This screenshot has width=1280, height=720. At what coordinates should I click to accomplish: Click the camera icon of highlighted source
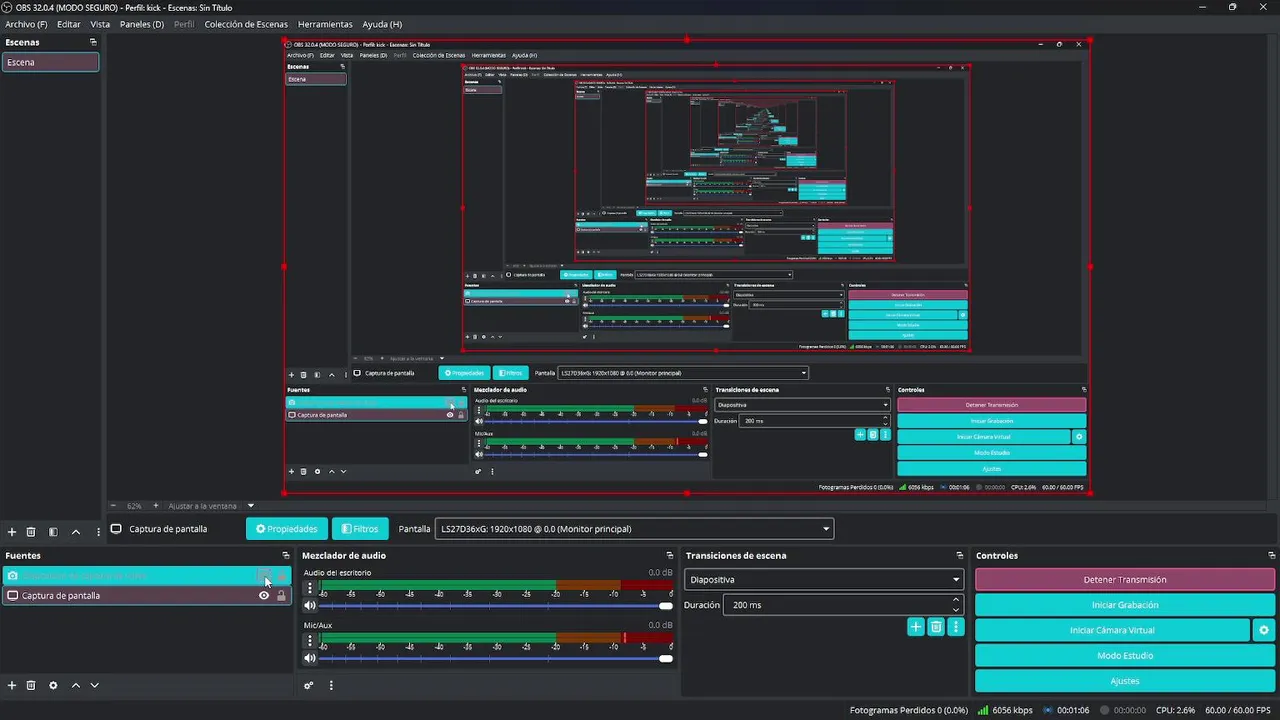point(12,576)
